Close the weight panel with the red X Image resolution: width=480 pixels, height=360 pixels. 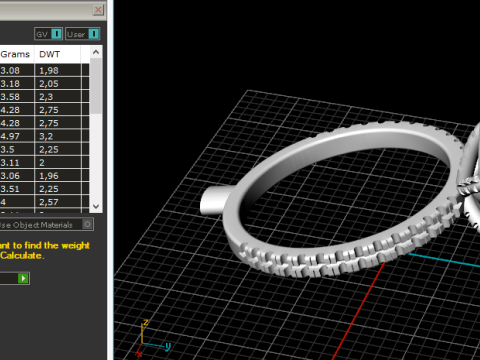(x=98, y=10)
